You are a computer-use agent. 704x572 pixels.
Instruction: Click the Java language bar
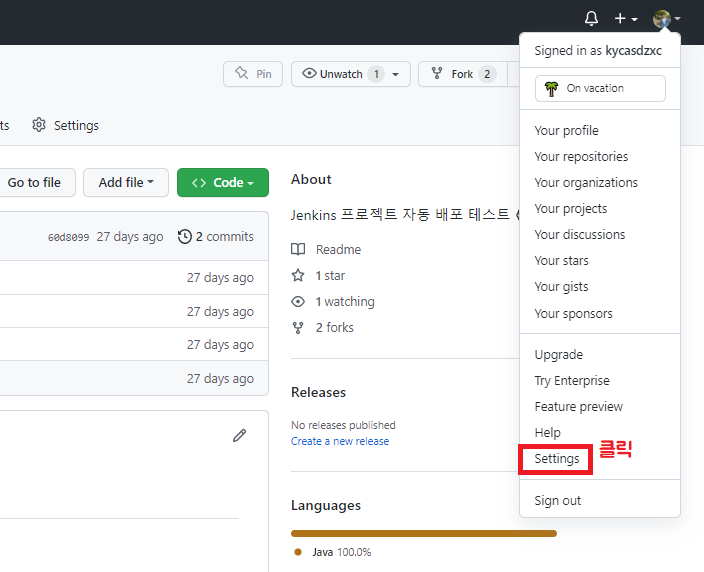click(424, 533)
